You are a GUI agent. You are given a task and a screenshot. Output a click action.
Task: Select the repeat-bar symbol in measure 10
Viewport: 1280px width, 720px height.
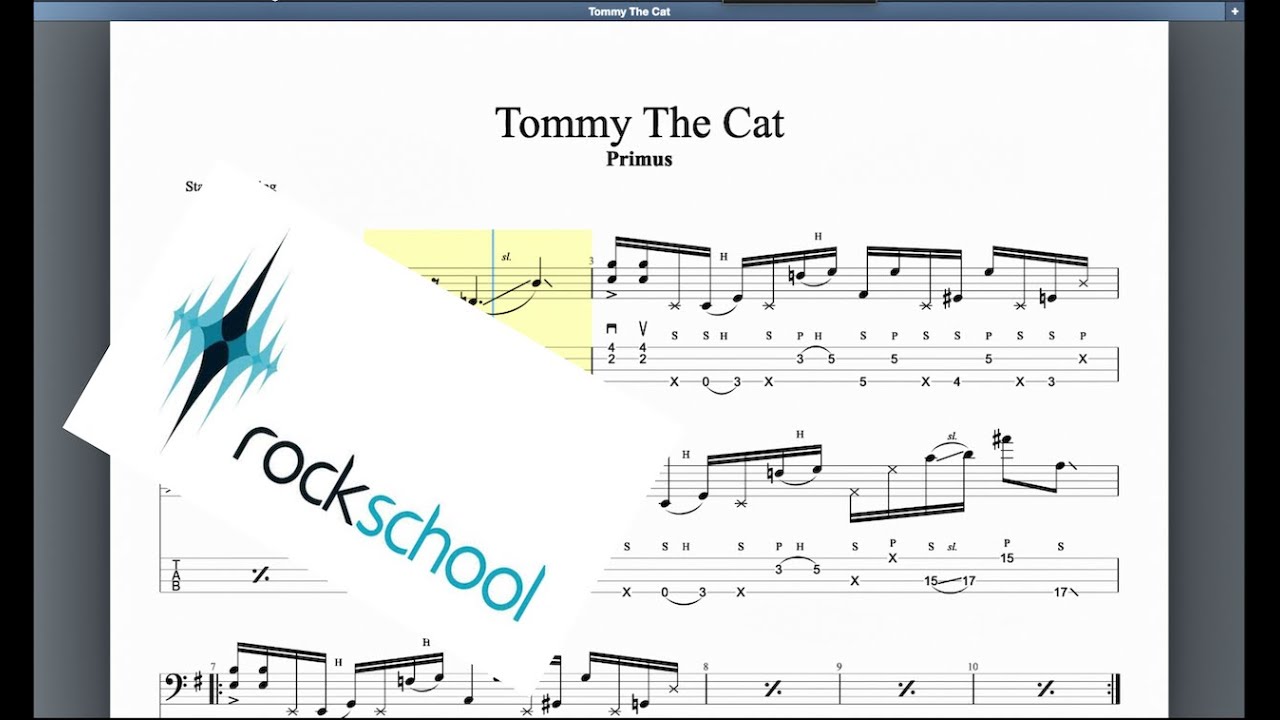click(1045, 688)
